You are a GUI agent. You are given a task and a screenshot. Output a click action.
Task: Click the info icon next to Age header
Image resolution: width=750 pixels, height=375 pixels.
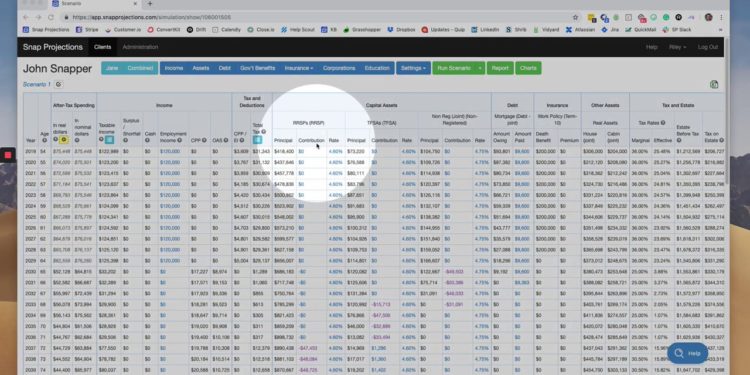tap(45, 140)
